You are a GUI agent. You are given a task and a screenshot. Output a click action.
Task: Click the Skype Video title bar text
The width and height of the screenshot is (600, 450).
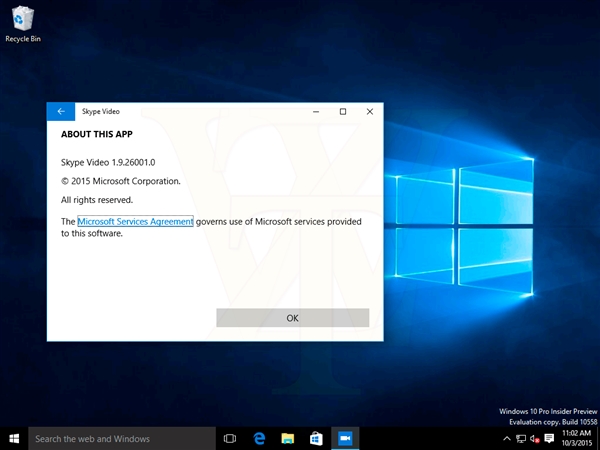pyautogui.click(x=100, y=111)
